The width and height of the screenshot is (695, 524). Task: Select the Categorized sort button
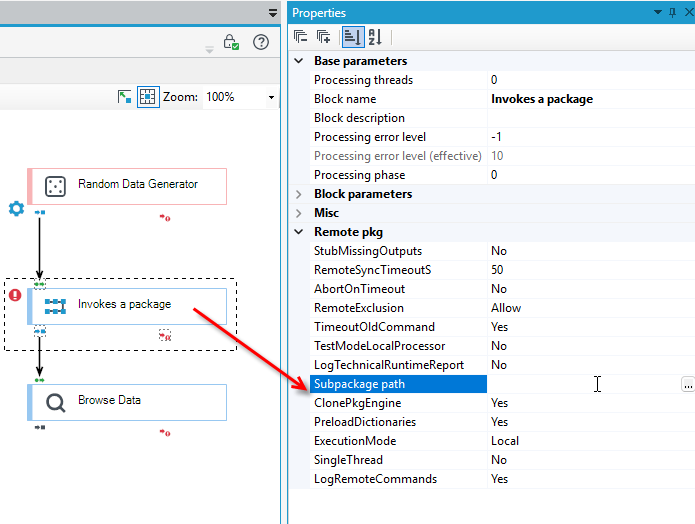353,37
